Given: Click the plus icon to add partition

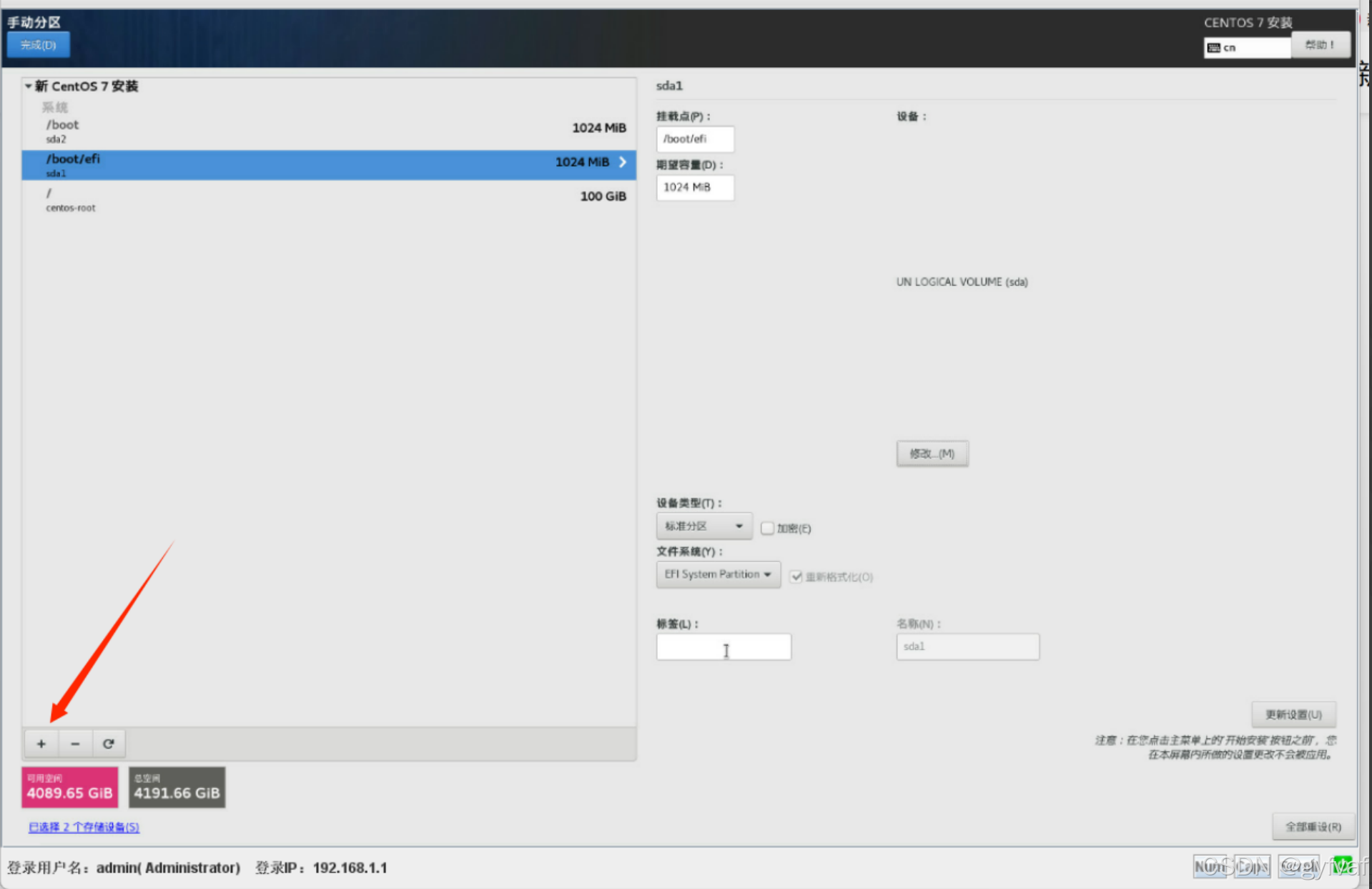Looking at the screenshot, I should pyautogui.click(x=41, y=744).
